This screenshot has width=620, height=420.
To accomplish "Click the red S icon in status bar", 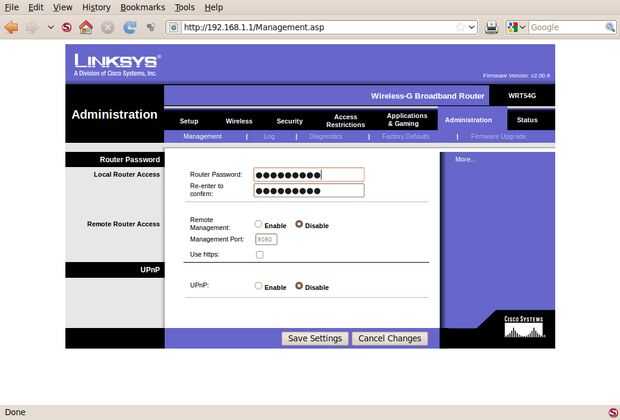I will 613,412.
